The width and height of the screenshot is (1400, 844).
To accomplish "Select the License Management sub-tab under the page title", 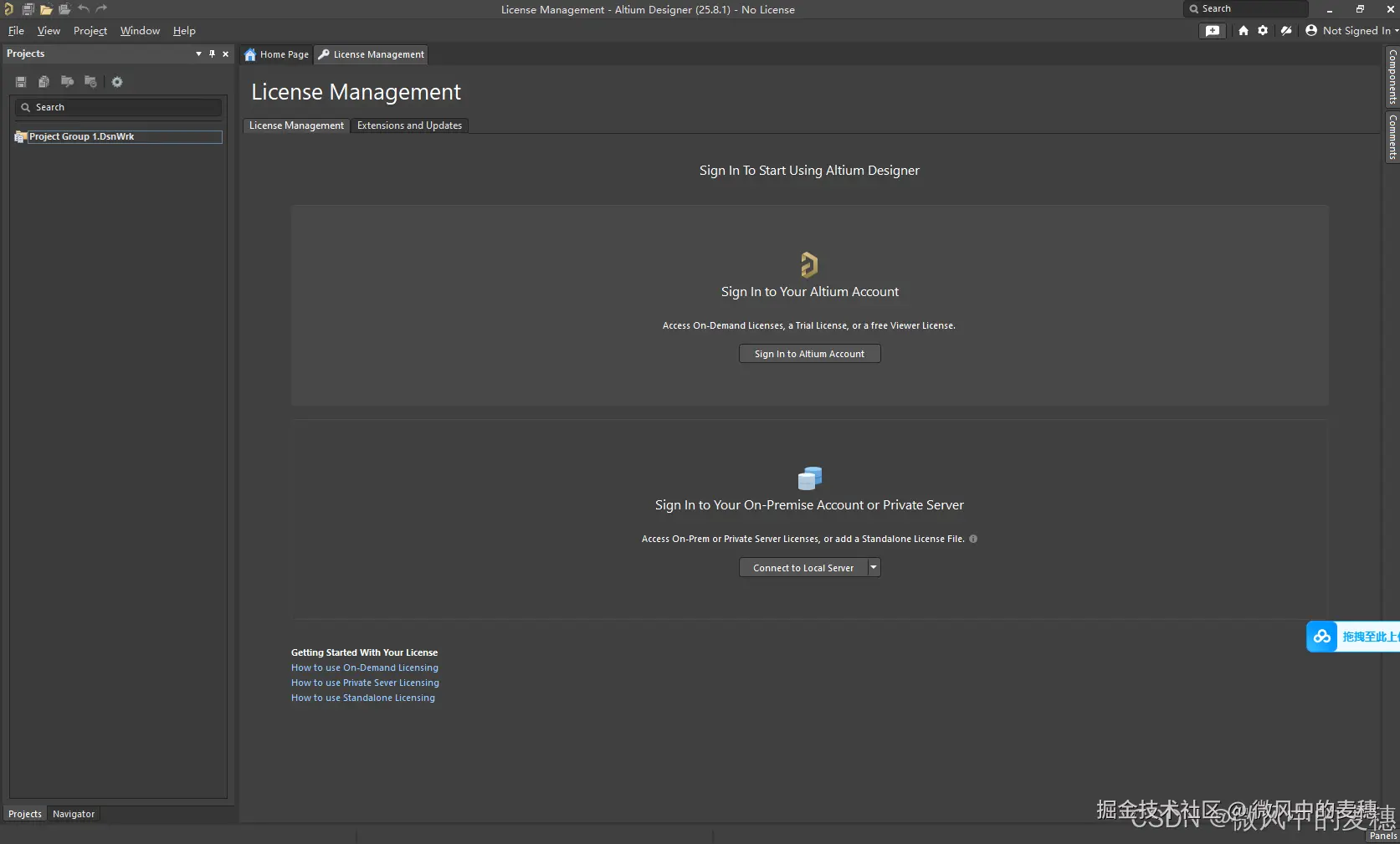I will 296,125.
